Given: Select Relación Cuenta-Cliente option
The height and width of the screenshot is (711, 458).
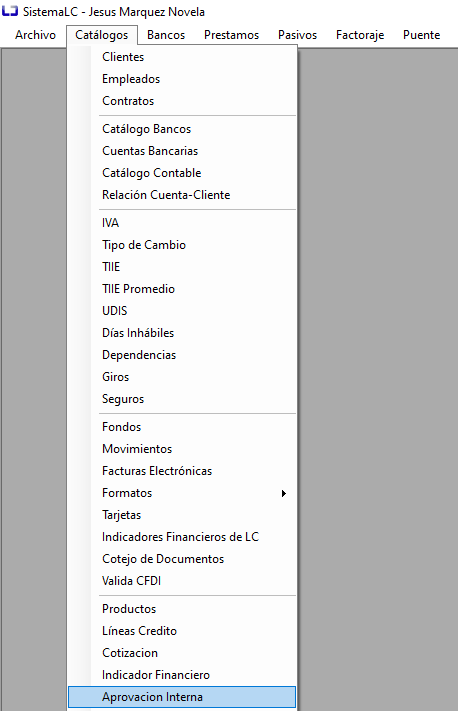Looking at the screenshot, I should pos(182,195).
